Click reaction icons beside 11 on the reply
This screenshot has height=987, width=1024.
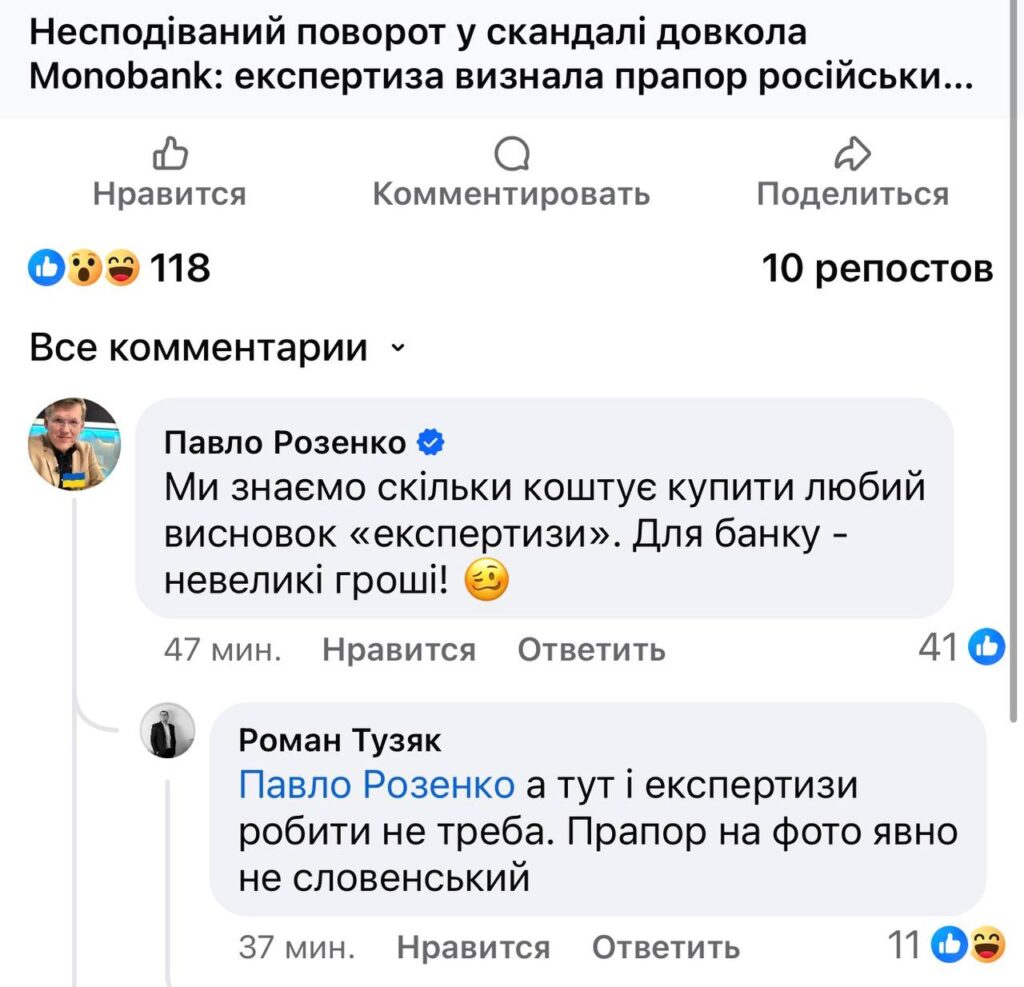coord(969,944)
